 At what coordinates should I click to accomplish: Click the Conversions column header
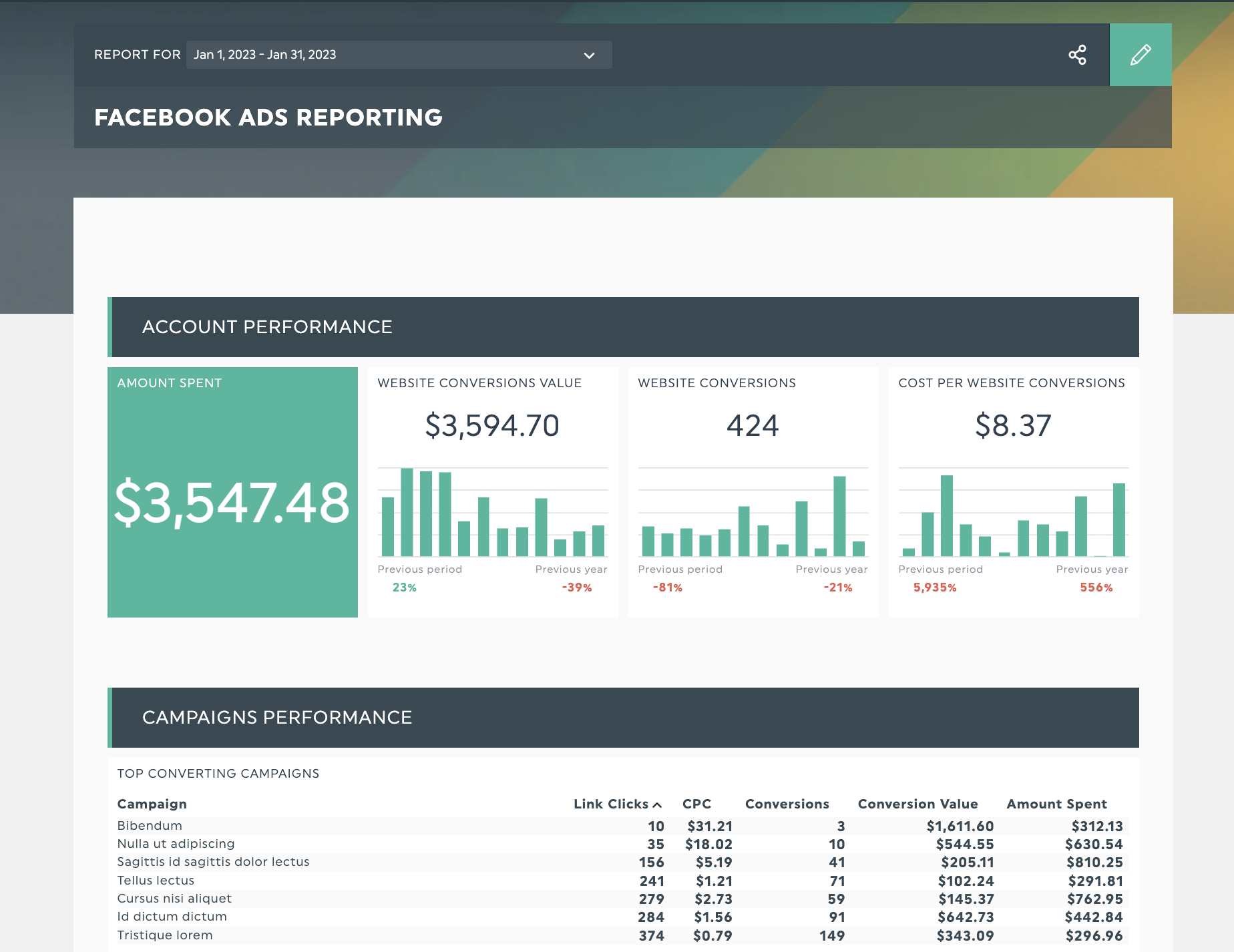(x=787, y=804)
